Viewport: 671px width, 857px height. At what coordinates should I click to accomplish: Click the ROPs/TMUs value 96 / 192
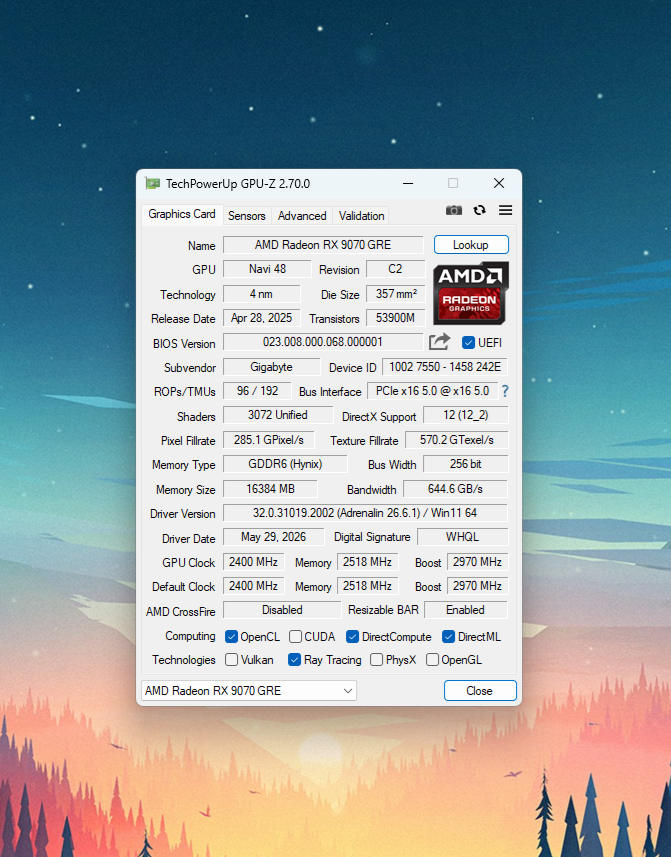tap(257, 391)
